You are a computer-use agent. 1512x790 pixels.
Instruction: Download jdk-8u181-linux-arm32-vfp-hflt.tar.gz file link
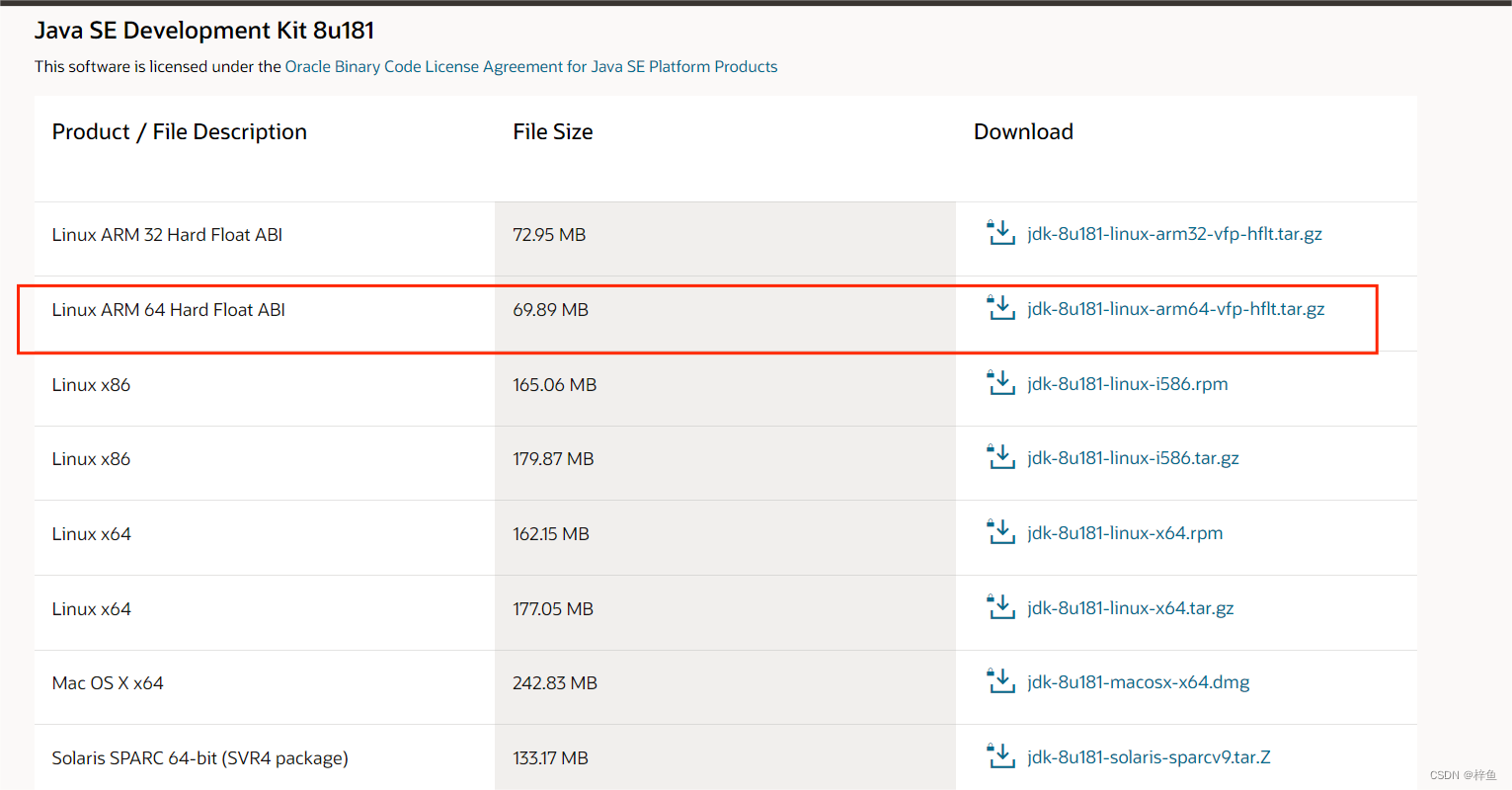tap(1174, 234)
